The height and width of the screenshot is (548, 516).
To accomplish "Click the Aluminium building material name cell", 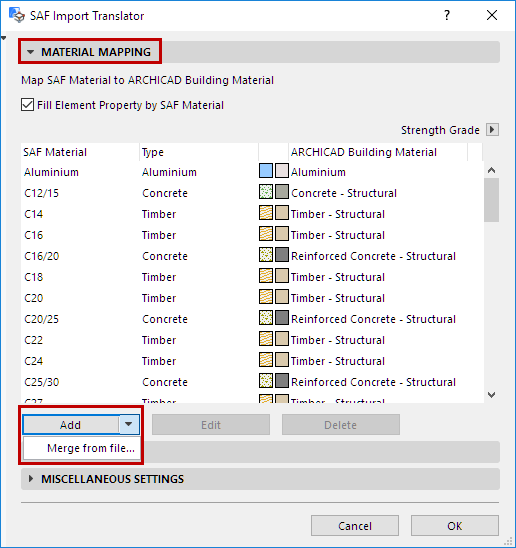I will pyautogui.click(x=318, y=172).
